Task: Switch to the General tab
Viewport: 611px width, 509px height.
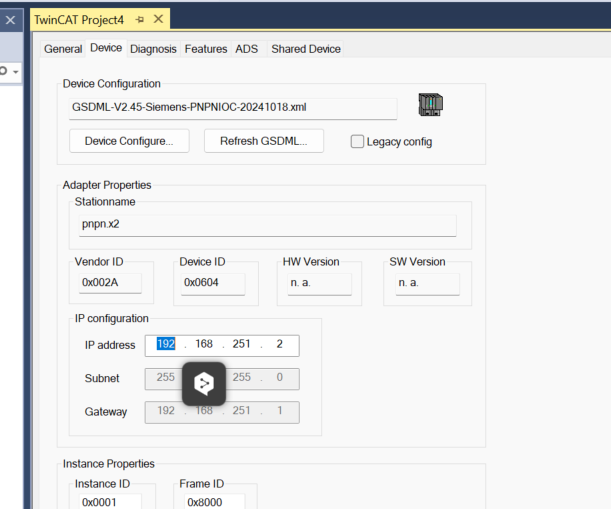Action: pyautogui.click(x=63, y=49)
